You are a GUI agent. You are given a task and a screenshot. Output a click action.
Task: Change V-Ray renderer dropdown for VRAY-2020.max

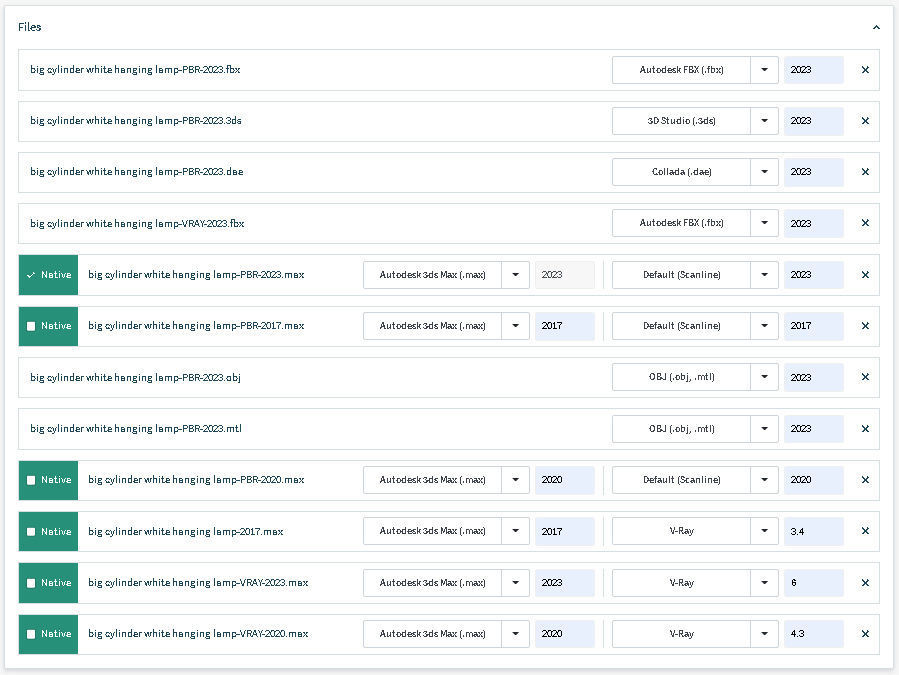[x=764, y=634]
